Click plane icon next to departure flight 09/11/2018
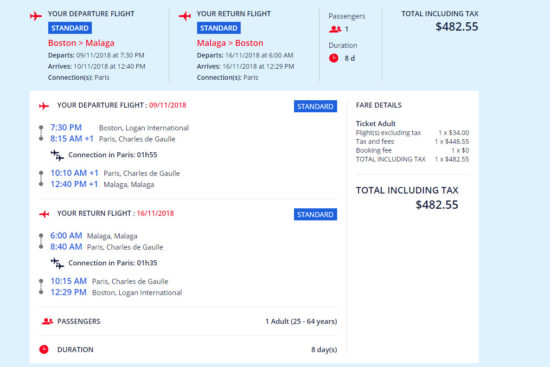This screenshot has height=367, width=550. 44,106
